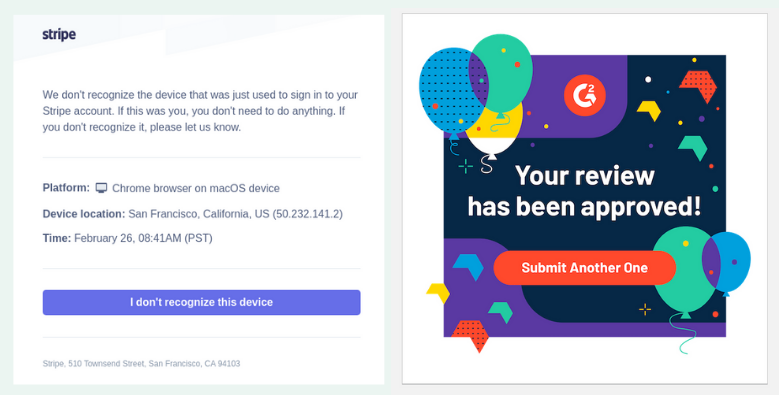The width and height of the screenshot is (779, 395).
Task: Click the G2 logo circle
Action: point(585,95)
